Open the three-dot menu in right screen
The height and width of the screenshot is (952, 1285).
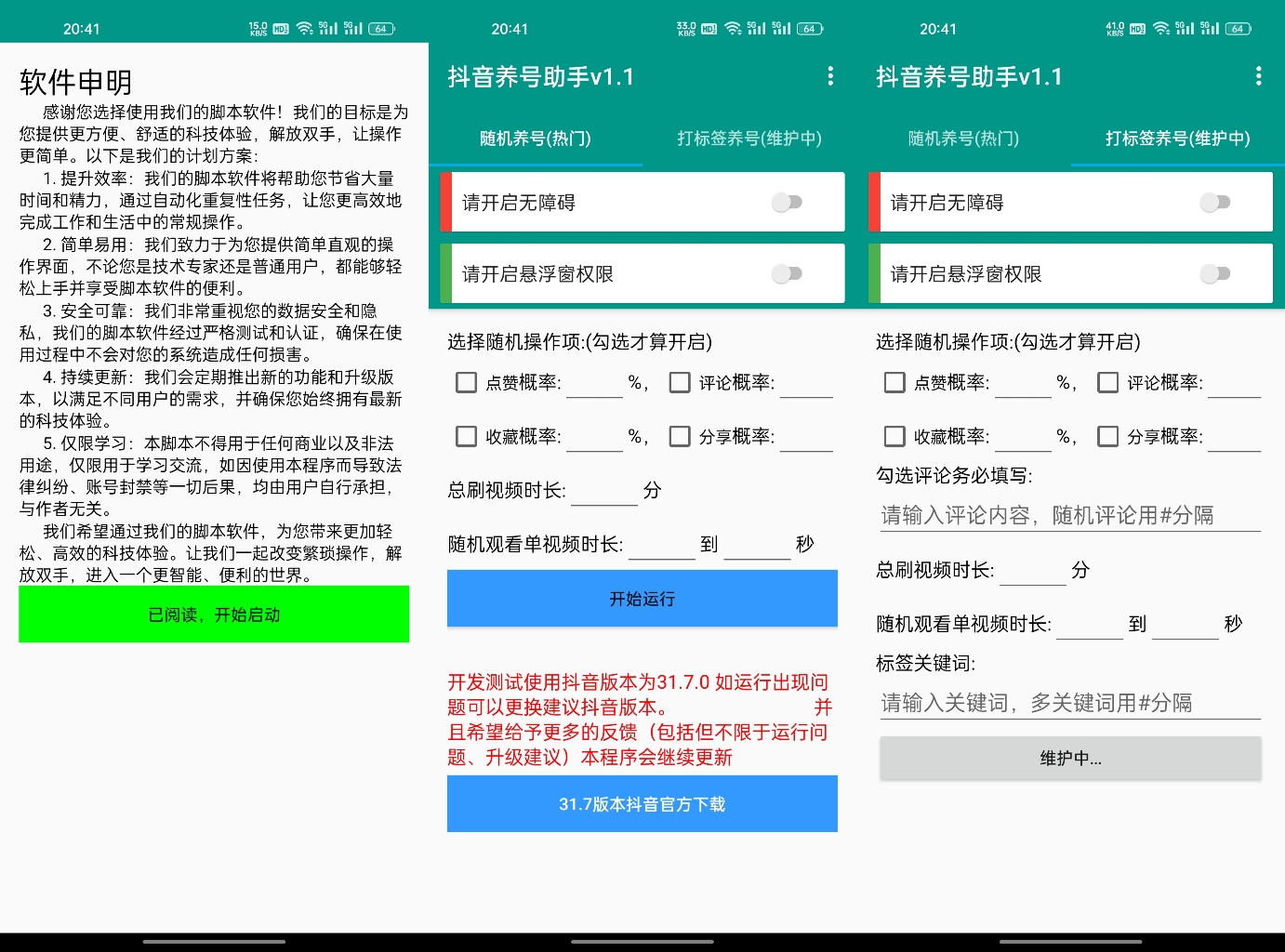(1258, 76)
